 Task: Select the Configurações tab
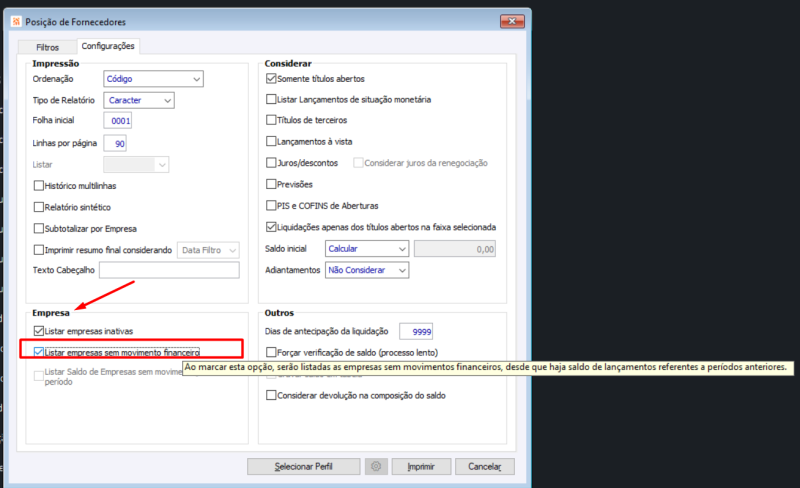click(108, 46)
